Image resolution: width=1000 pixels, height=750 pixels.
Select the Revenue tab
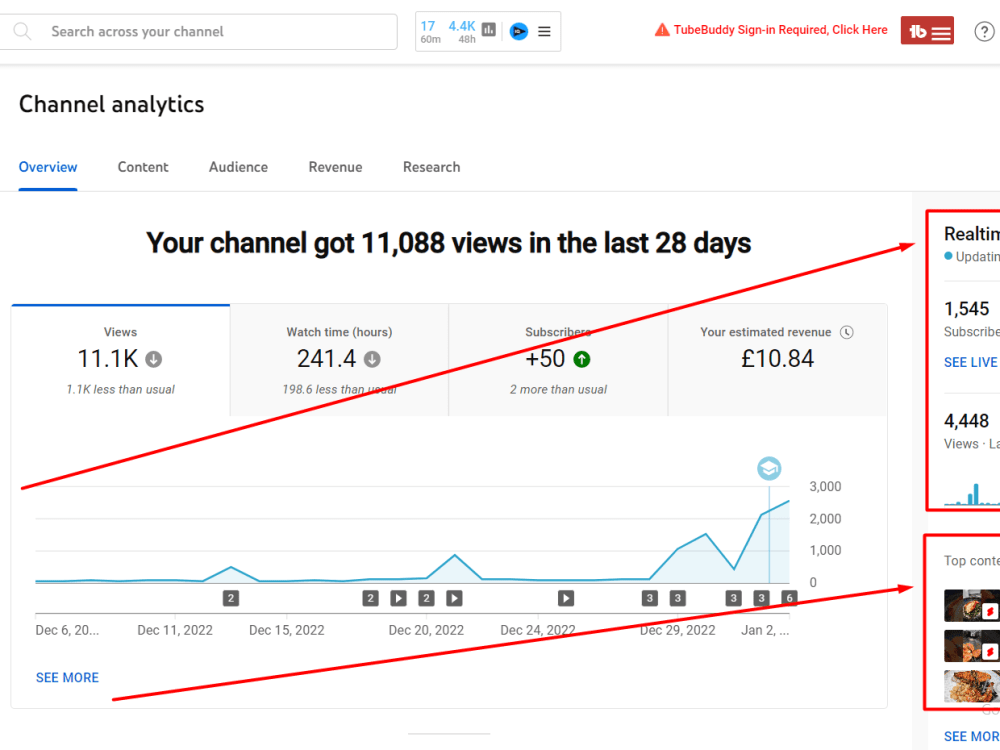pyautogui.click(x=335, y=167)
